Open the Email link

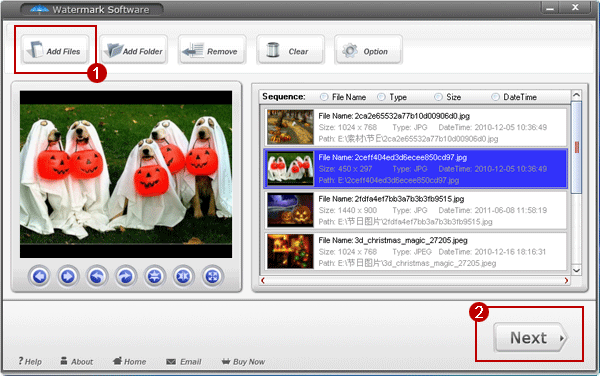point(184,361)
